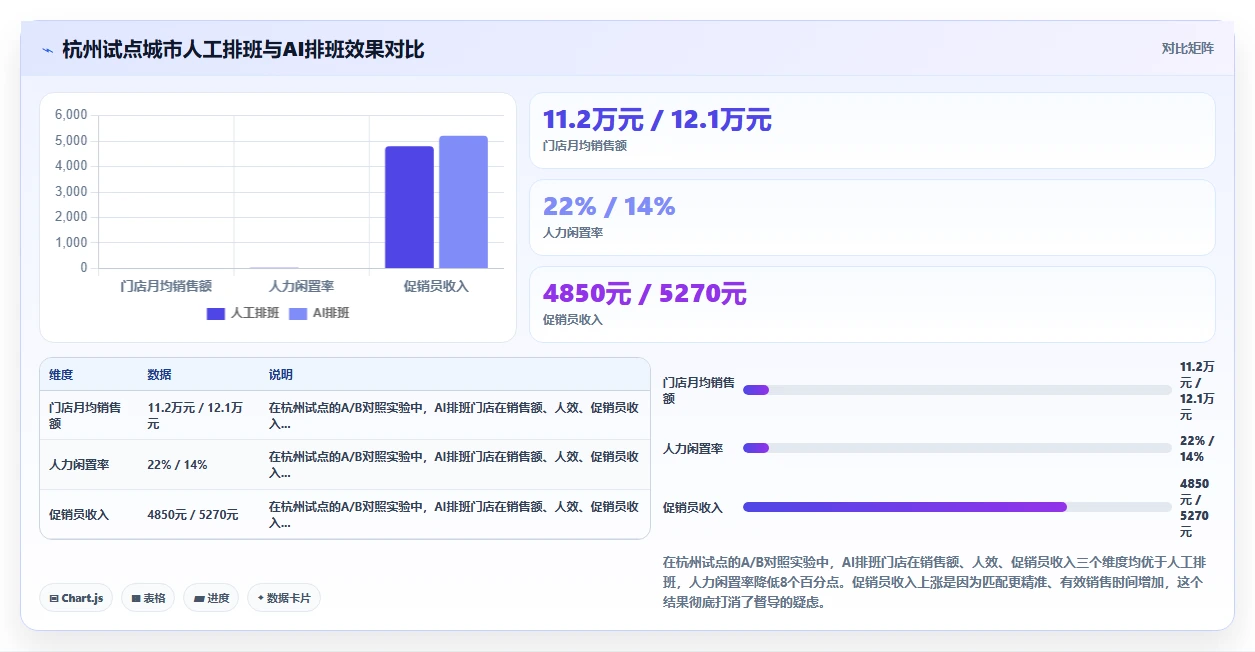Viewport: 1255px width, 652px height.
Task: Open the 11.2万元 / 12.1万元 data card
Action: pos(872,130)
